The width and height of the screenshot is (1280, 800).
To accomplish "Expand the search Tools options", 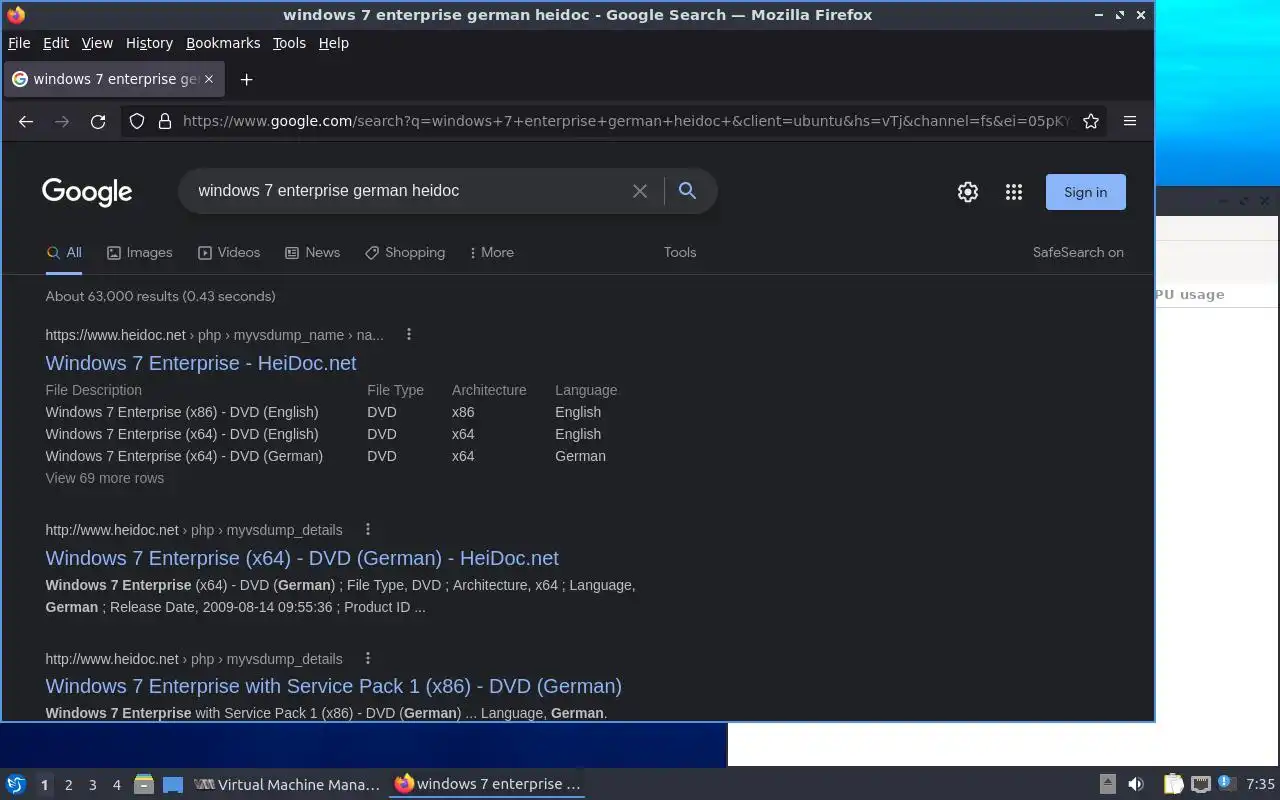I will pyautogui.click(x=680, y=253).
